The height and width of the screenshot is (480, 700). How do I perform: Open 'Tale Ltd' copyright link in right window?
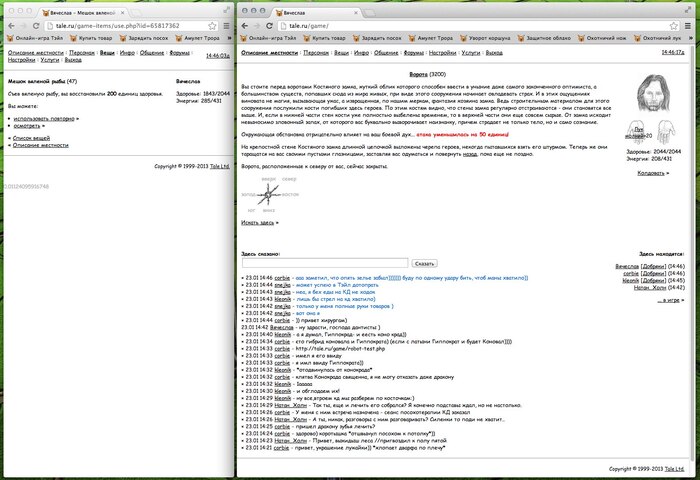click(674, 469)
